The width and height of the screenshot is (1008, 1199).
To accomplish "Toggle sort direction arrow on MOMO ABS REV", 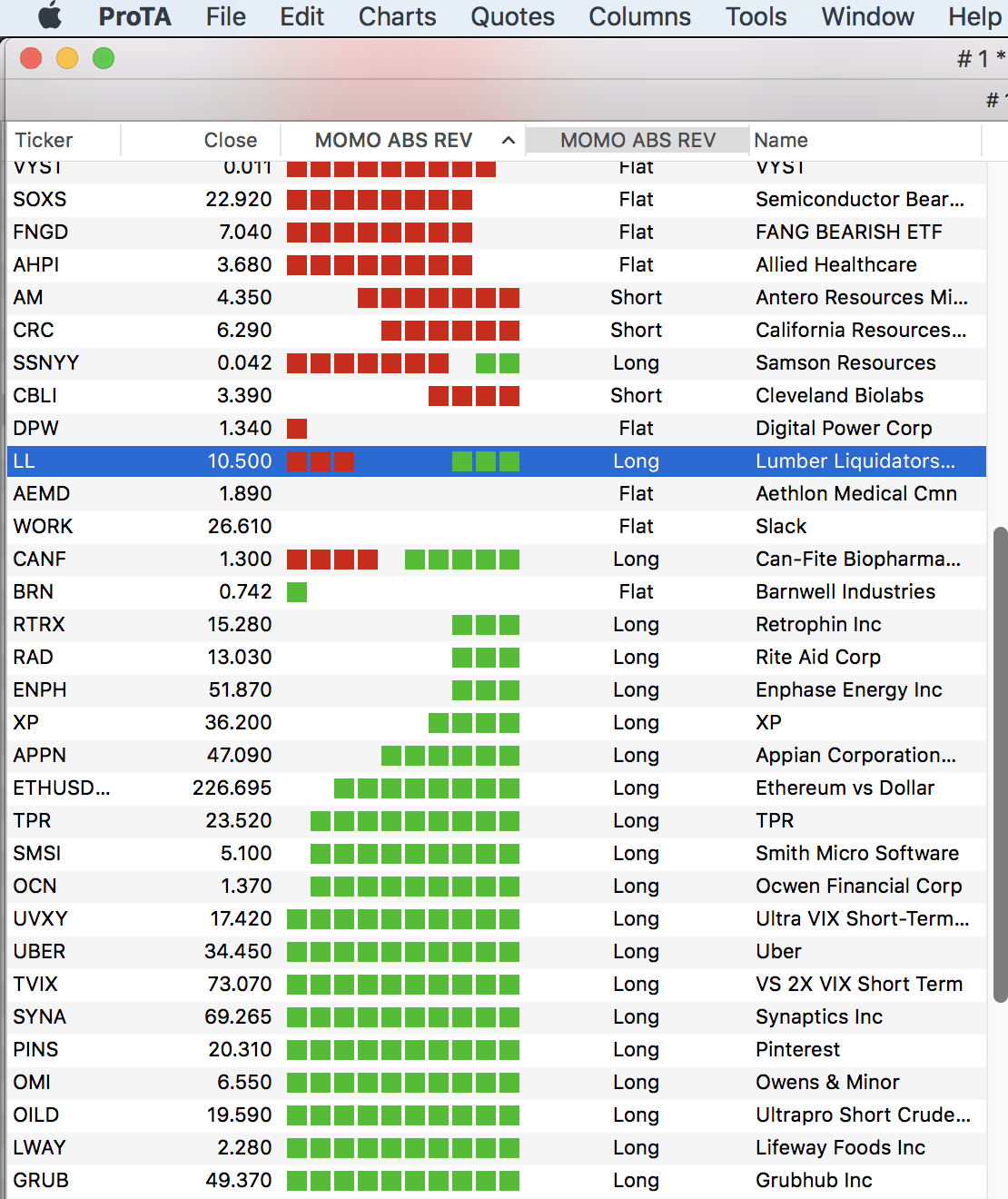I will tap(509, 140).
